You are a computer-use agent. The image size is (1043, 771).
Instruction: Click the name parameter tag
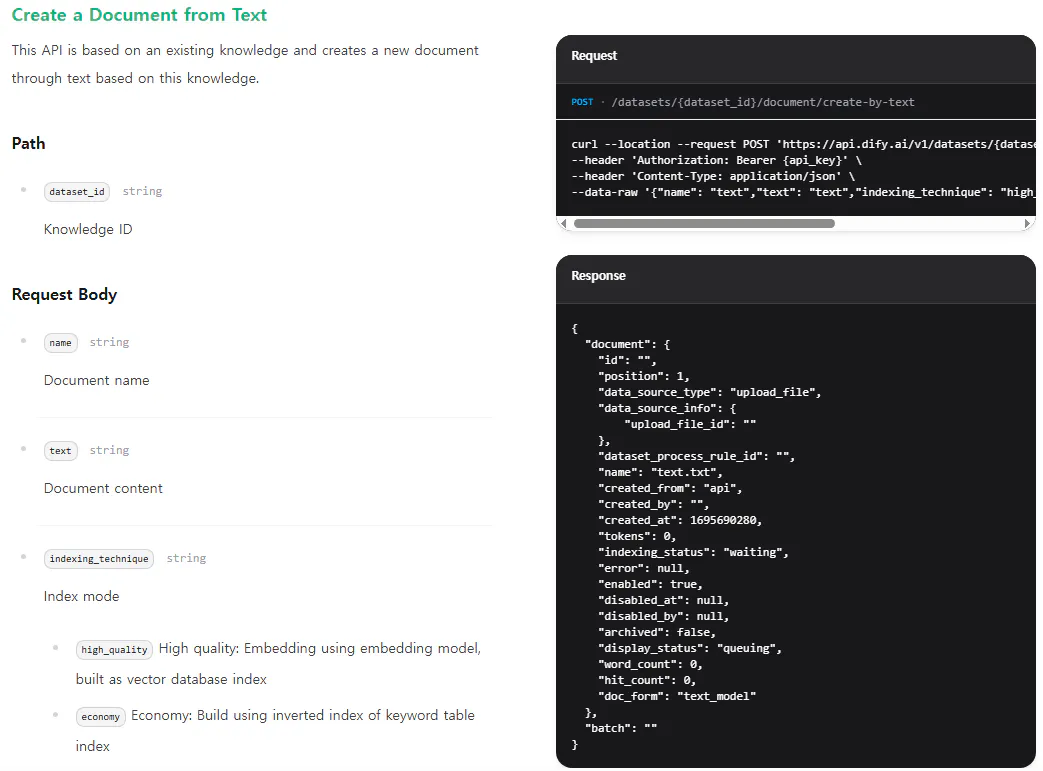coord(61,343)
